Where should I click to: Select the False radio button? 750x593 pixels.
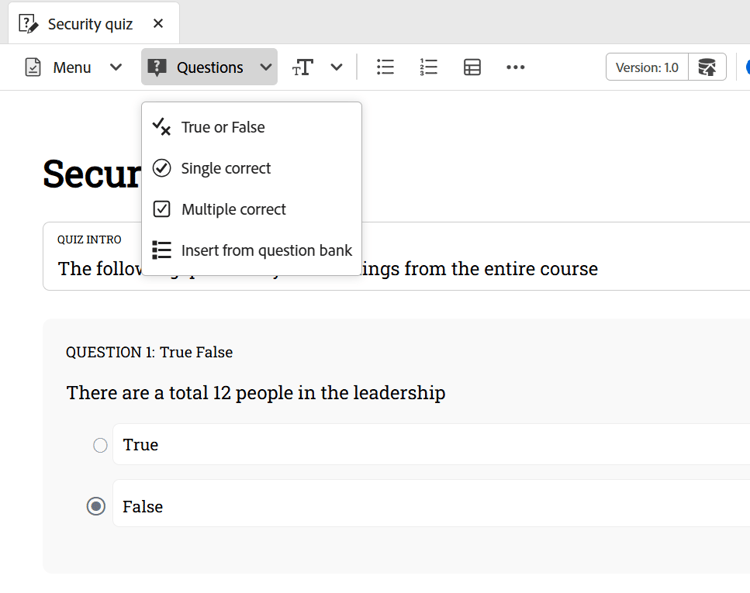(96, 506)
